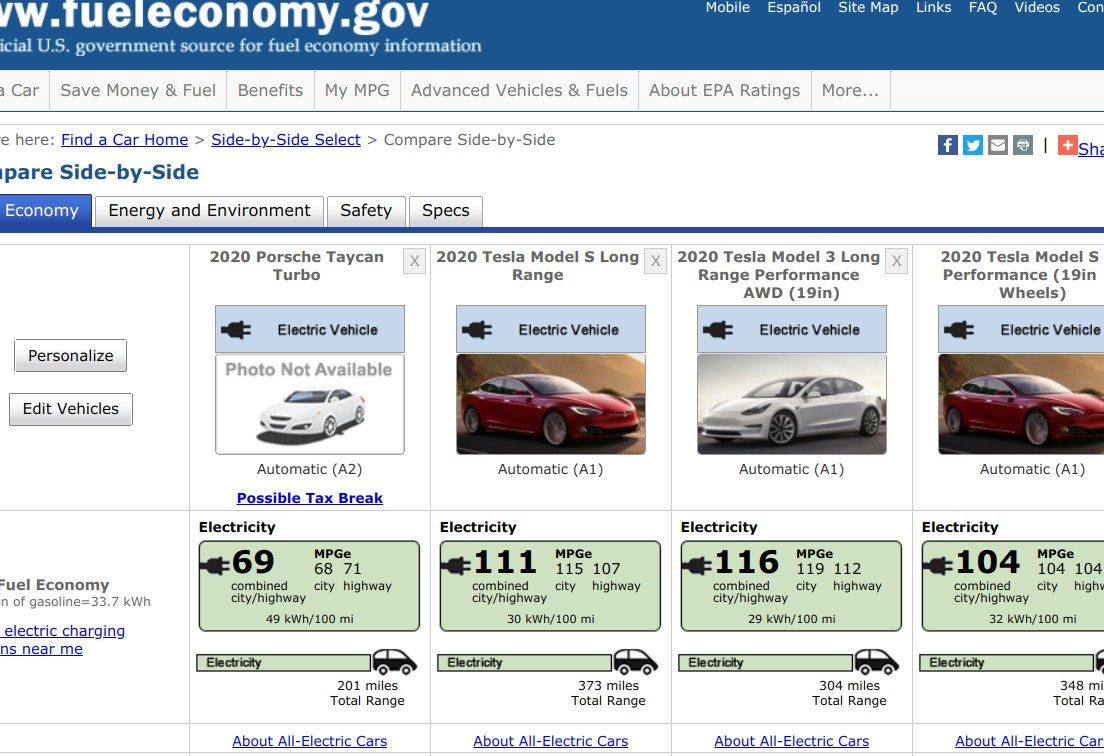Switch to the Specs tab

(x=446, y=210)
